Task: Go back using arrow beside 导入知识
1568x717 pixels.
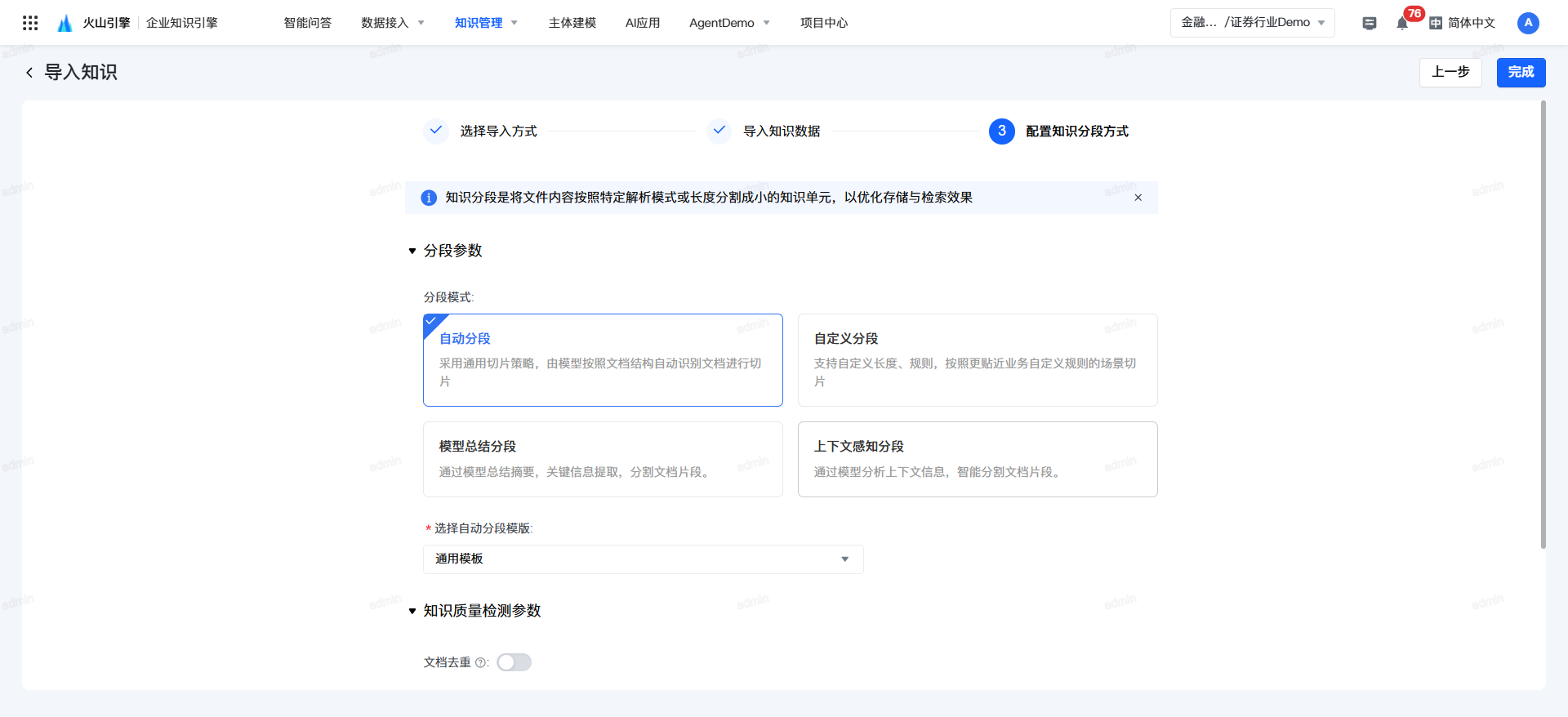Action: pyautogui.click(x=29, y=73)
